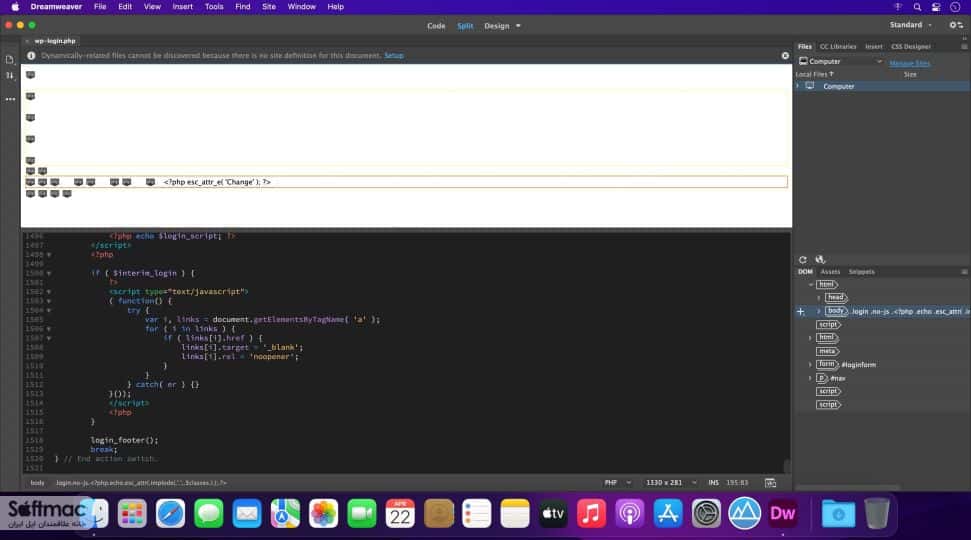
Task: Open the Files panel options menu
Action: (964, 46)
